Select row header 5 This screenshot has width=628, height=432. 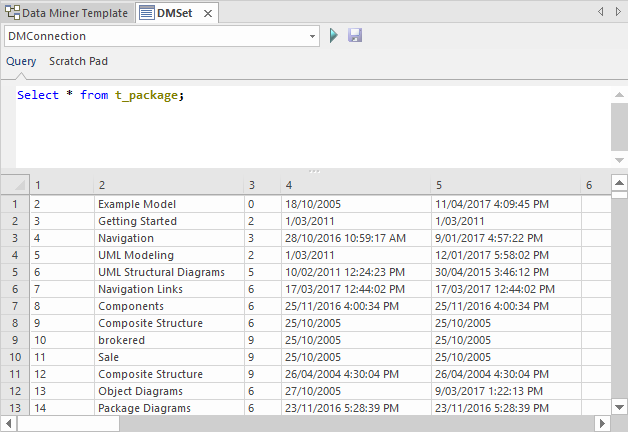[x=14, y=272]
